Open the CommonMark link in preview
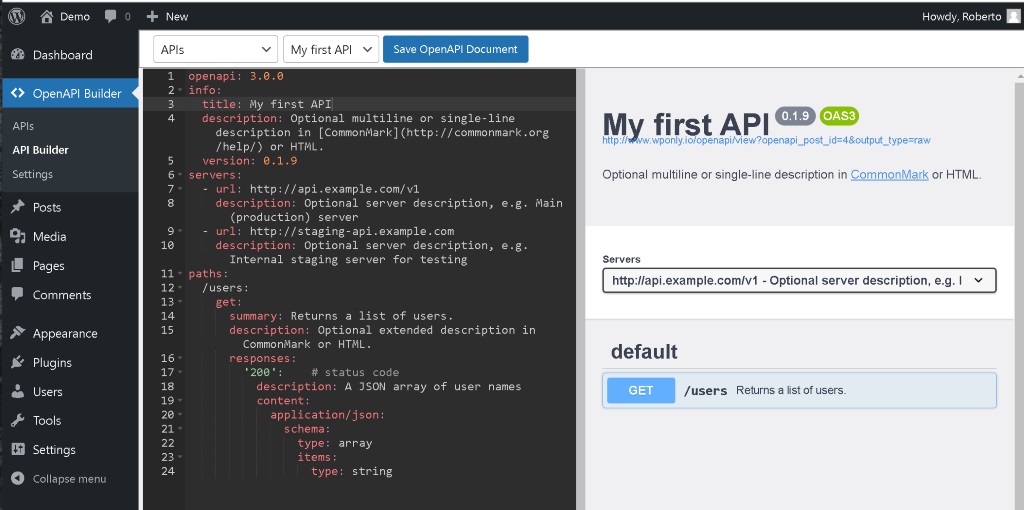This screenshot has width=1024, height=510. click(889, 174)
